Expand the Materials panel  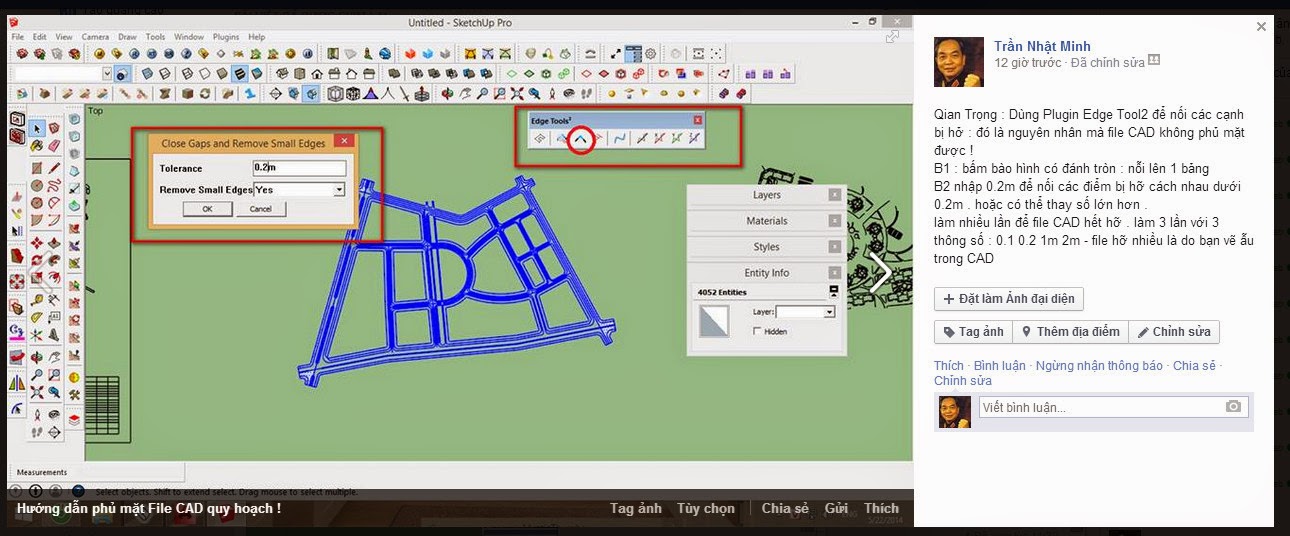[x=767, y=221]
